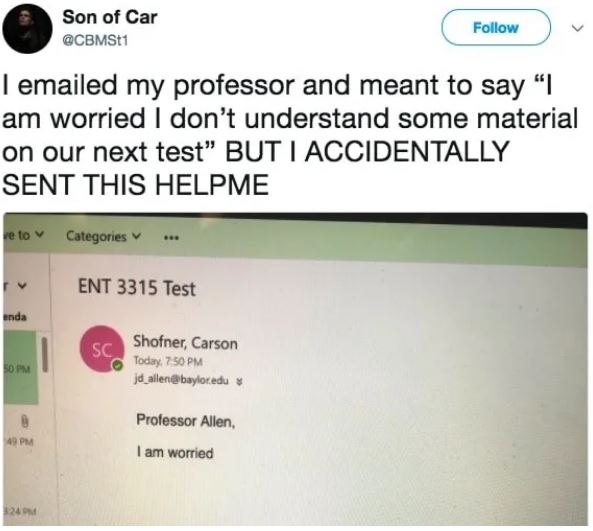Image resolution: width=593 pixels, height=531 pixels.
Task: Expand the filter chevron above message list
Action: click(22, 286)
